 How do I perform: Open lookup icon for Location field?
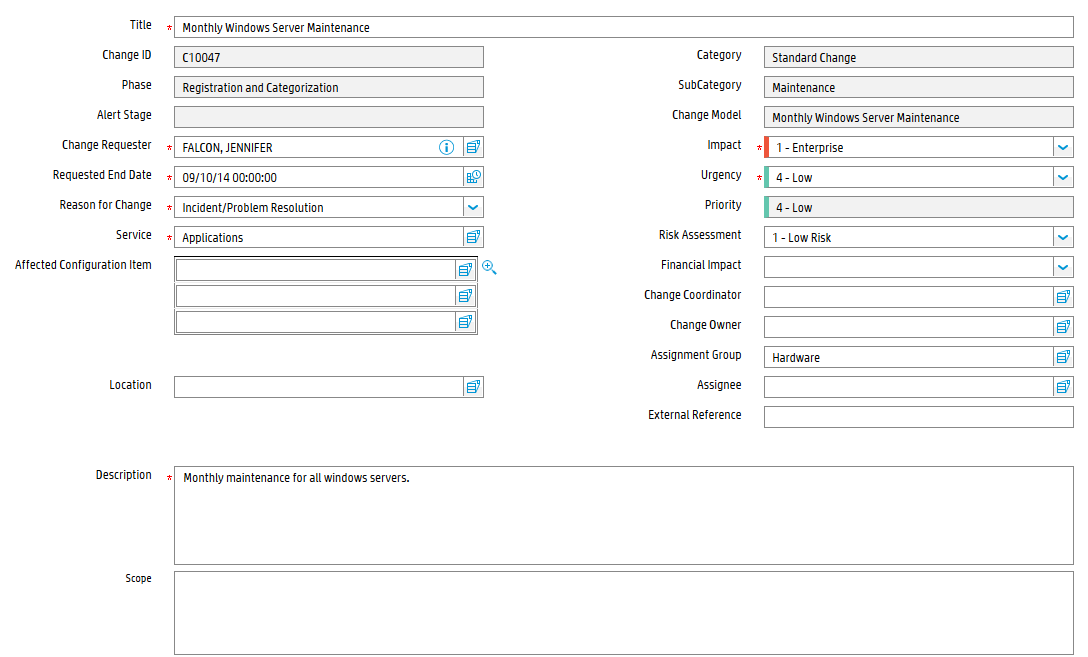tap(473, 386)
